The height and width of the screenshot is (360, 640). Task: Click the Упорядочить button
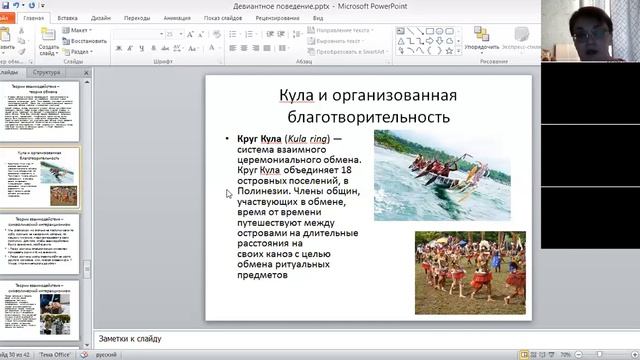click(482, 40)
